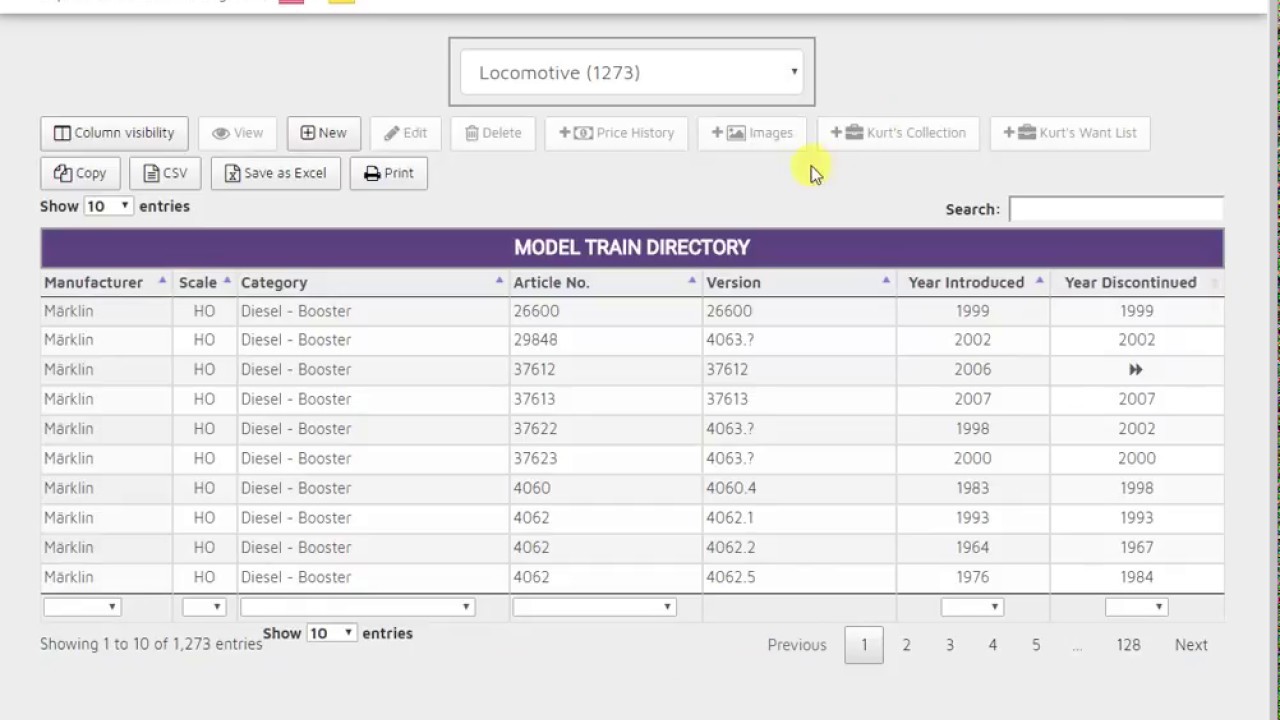Go to Next page
The width and height of the screenshot is (1280, 720).
(x=1191, y=645)
